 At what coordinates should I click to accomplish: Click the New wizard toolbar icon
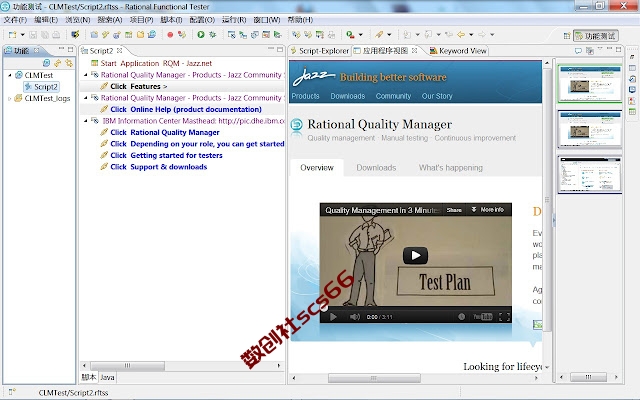(x=13, y=35)
